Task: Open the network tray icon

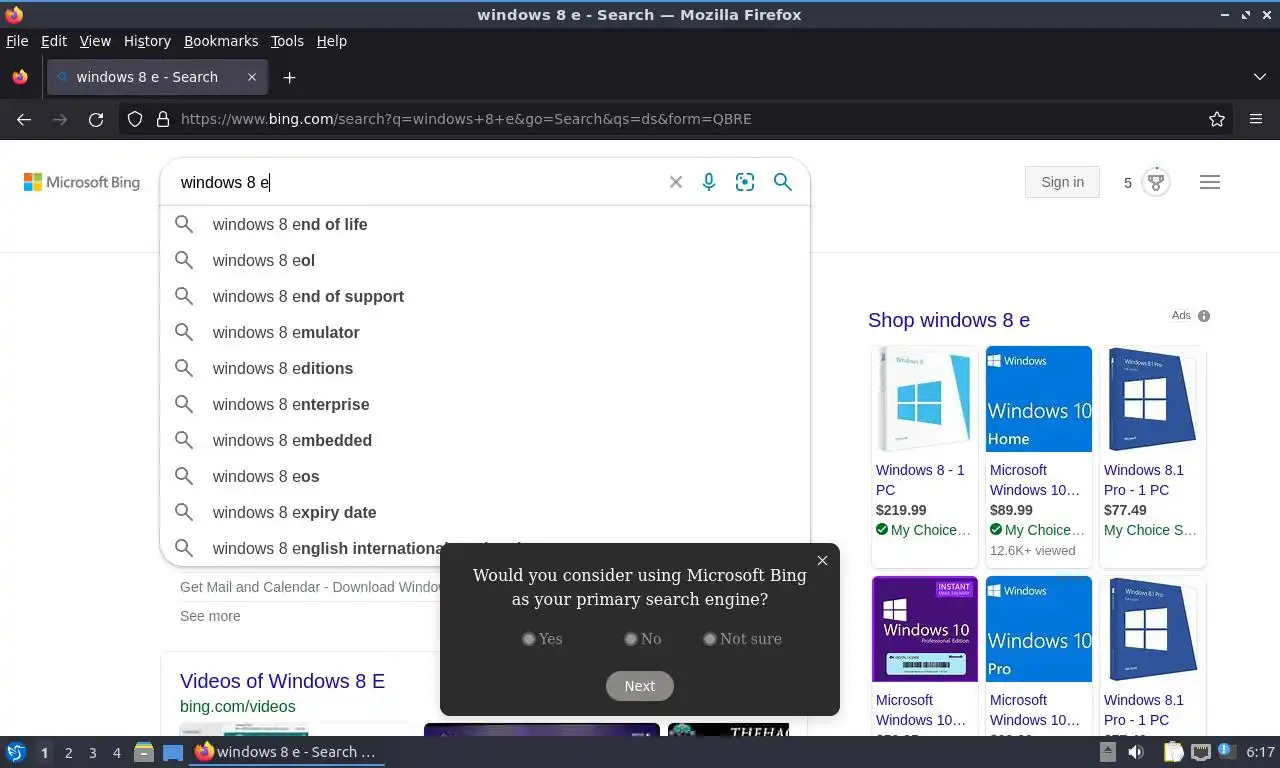Action: pos(1200,752)
